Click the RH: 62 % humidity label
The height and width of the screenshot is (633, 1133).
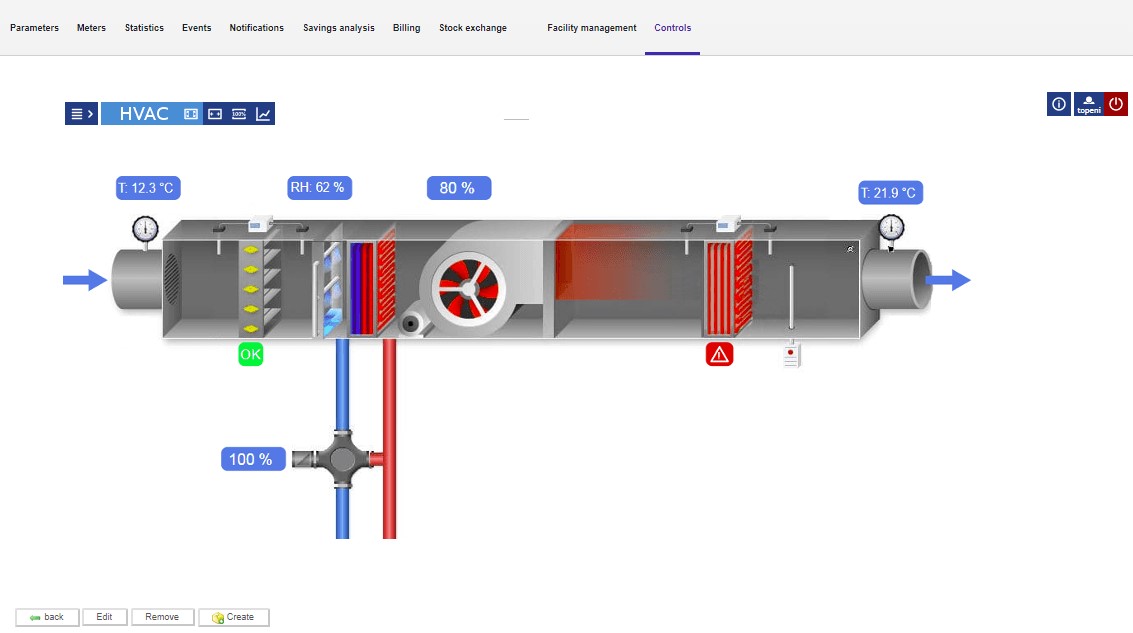pos(319,187)
